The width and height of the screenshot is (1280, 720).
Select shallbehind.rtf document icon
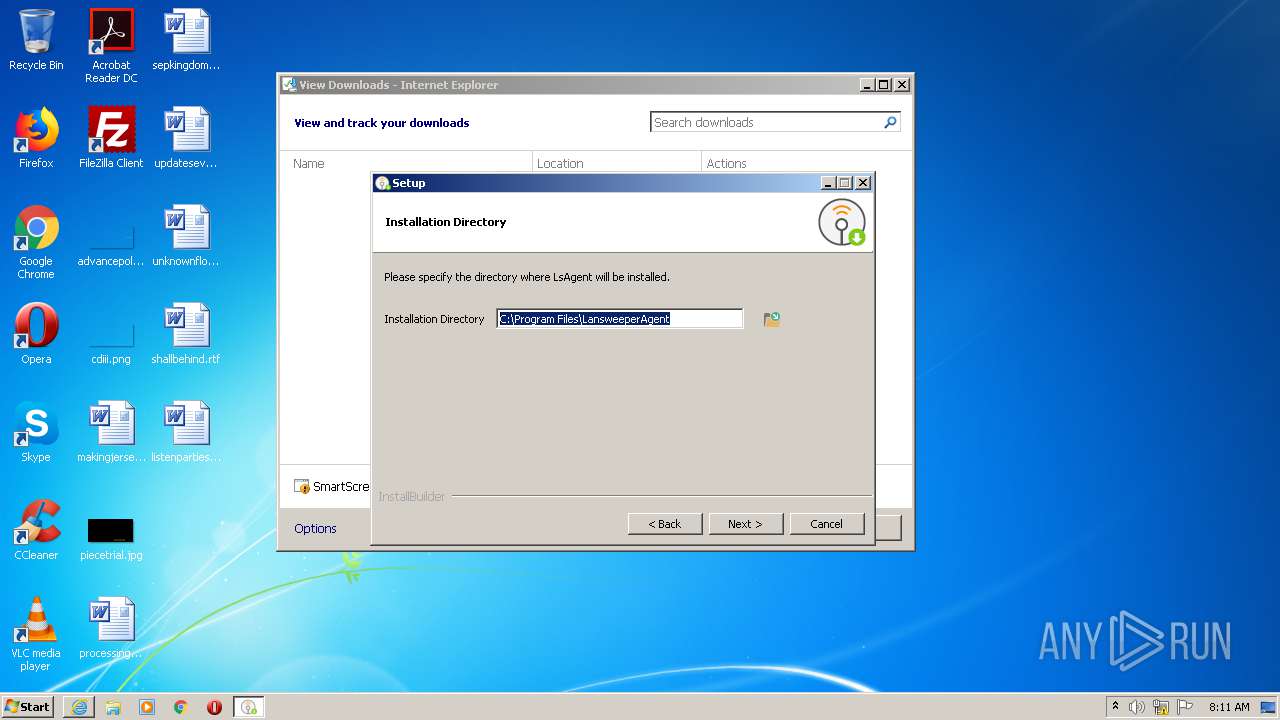pyautogui.click(x=186, y=334)
